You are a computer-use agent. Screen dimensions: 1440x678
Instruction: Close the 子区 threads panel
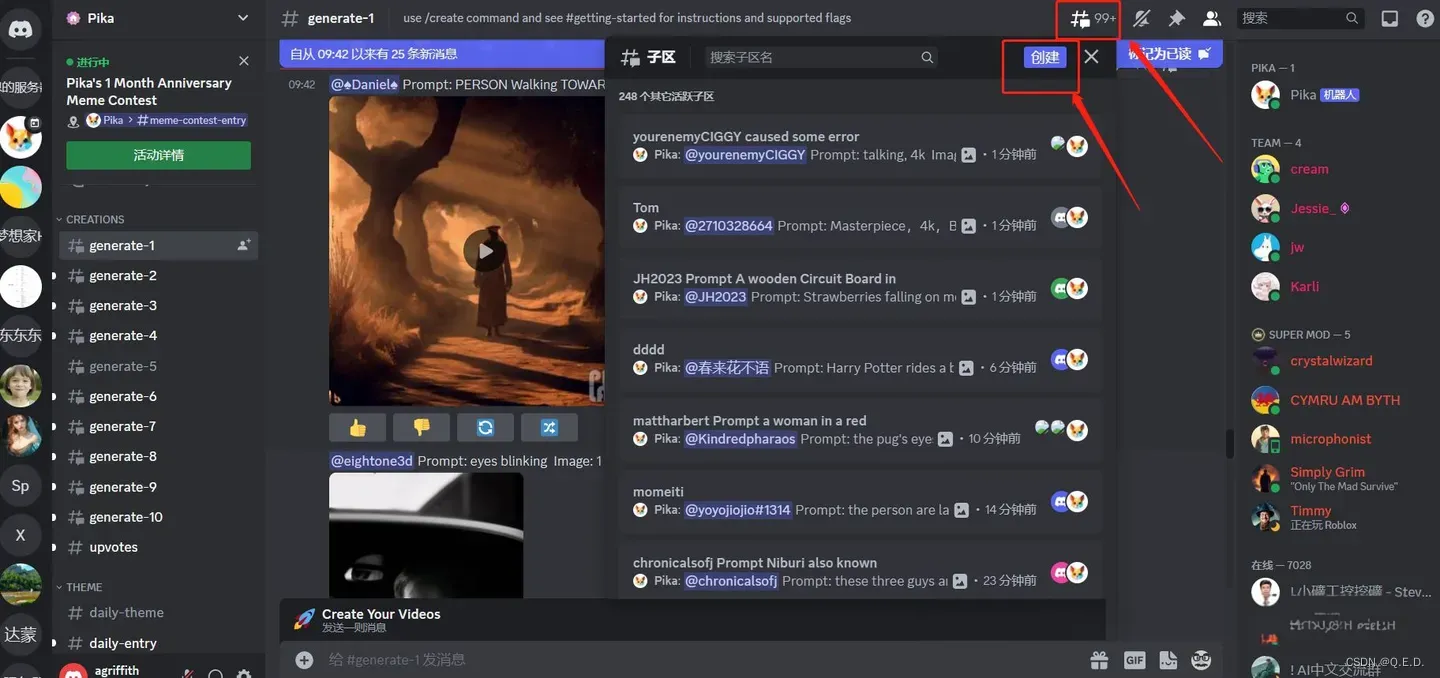coord(1091,57)
